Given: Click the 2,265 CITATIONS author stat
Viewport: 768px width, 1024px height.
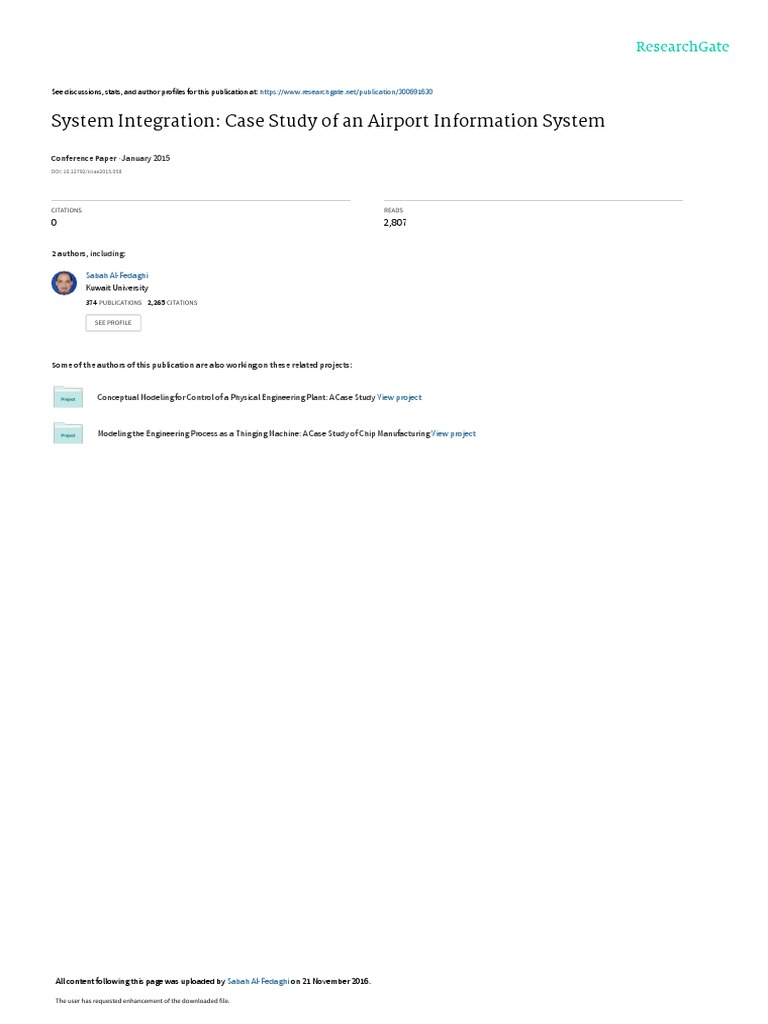Looking at the screenshot, I should coord(172,303).
